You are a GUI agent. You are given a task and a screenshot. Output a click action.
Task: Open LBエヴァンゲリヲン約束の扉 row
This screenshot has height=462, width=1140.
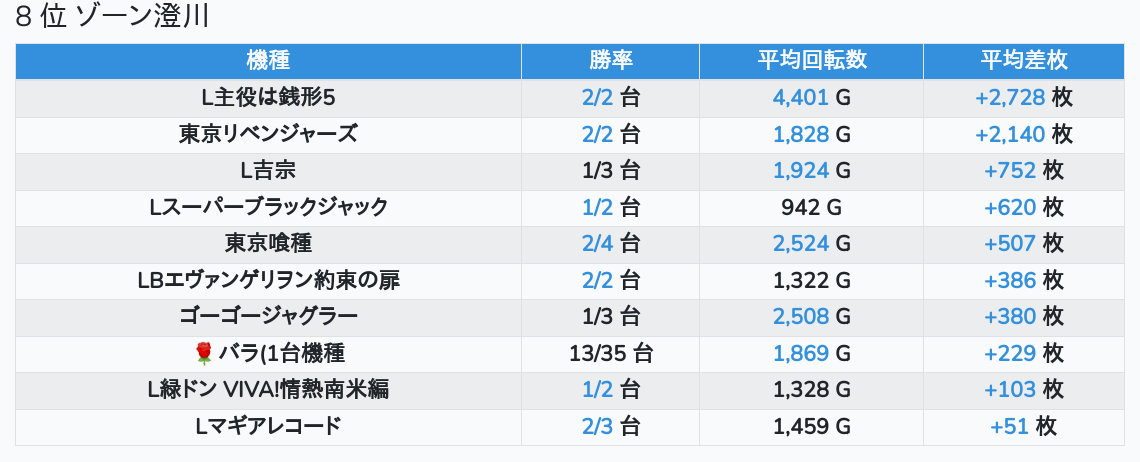[268, 280]
